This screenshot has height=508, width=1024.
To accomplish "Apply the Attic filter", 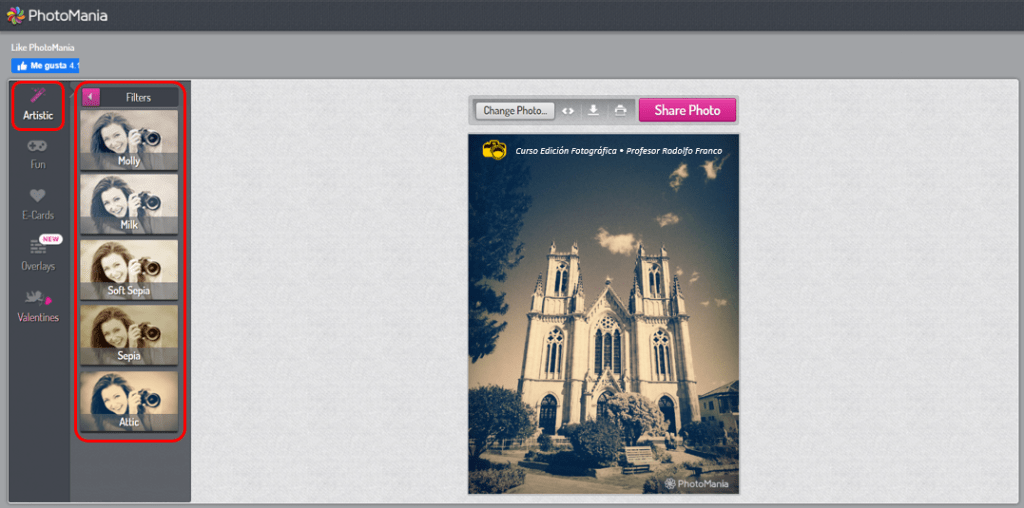I will pyautogui.click(x=129, y=399).
